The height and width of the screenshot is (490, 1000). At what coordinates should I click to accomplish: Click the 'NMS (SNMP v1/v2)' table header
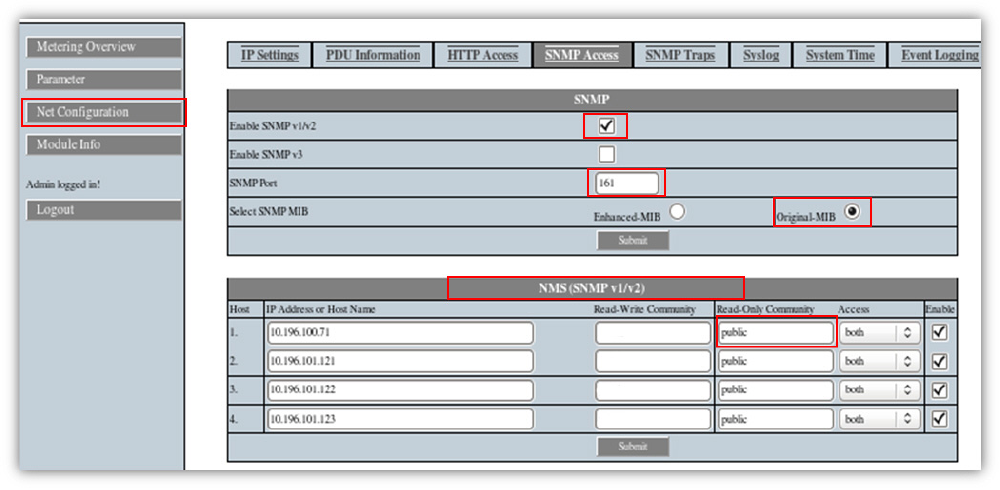pos(592,288)
